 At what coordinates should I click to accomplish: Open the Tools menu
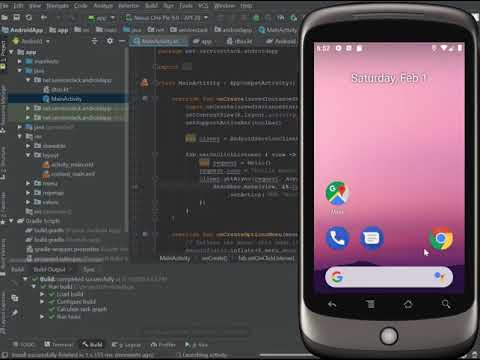186,6
